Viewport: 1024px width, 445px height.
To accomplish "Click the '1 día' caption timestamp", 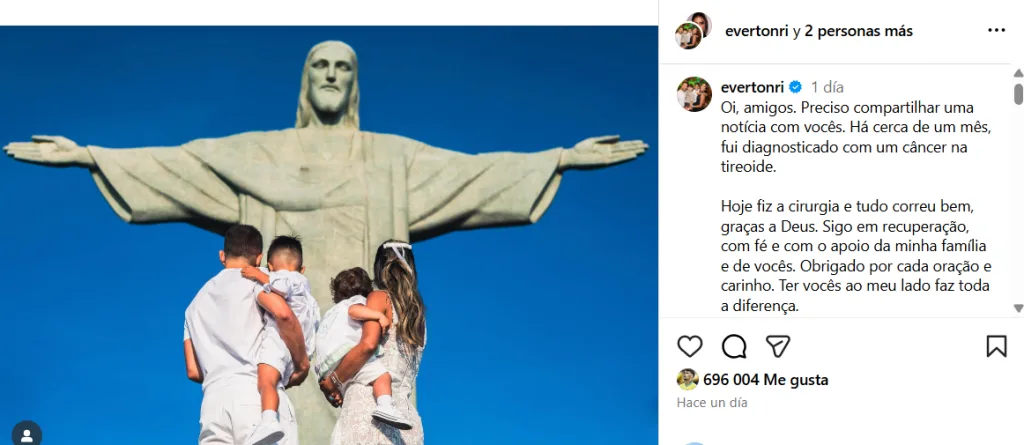I will pyautogui.click(x=828, y=87).
